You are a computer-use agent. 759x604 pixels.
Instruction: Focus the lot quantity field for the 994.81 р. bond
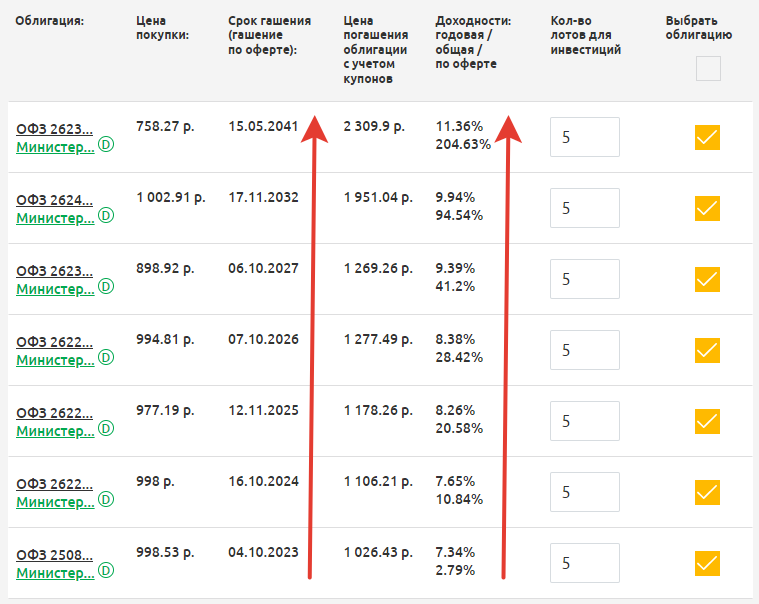(x=584, y=350)
